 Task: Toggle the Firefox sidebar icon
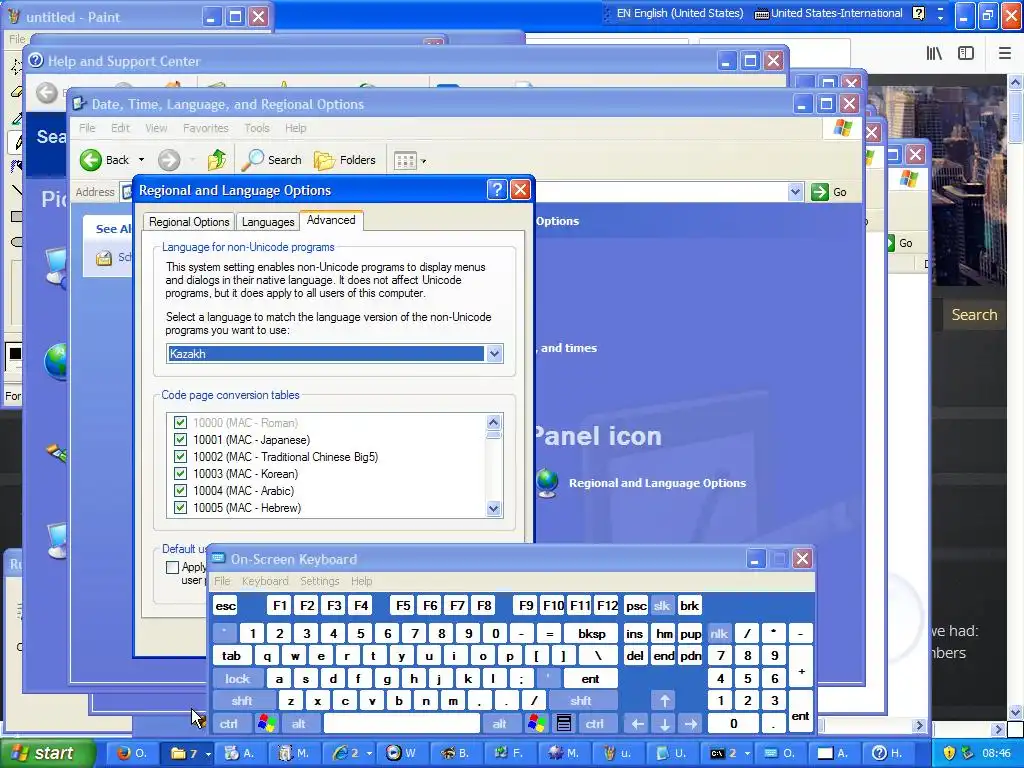(966, 54)
